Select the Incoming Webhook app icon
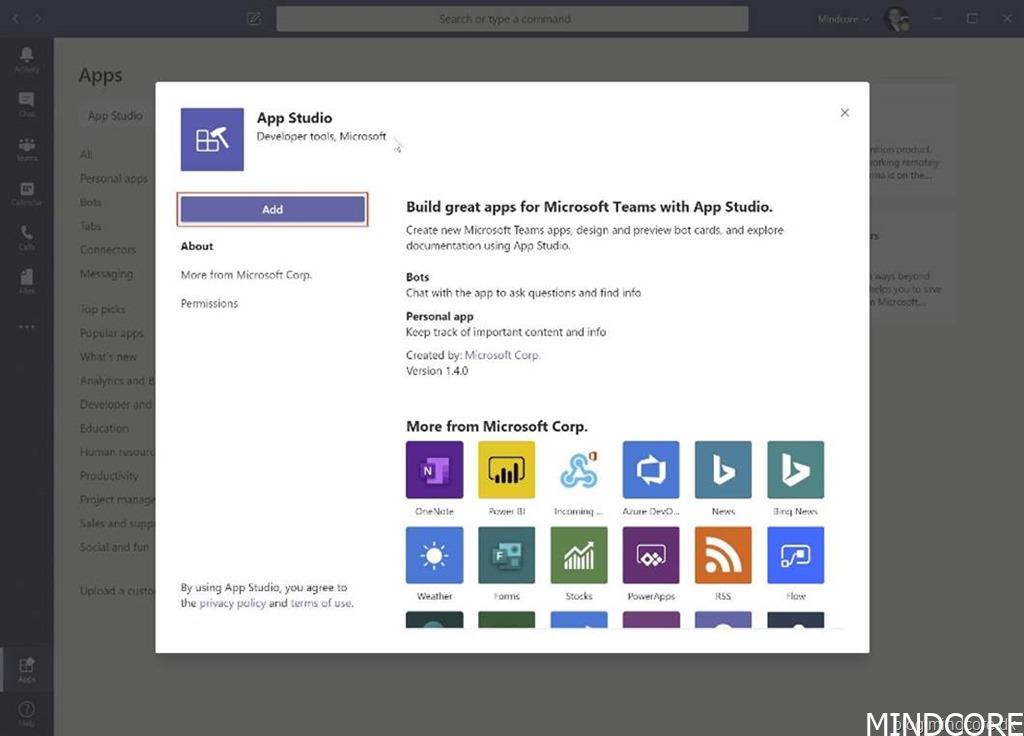 pyautogui.click(x=579, y=470)
